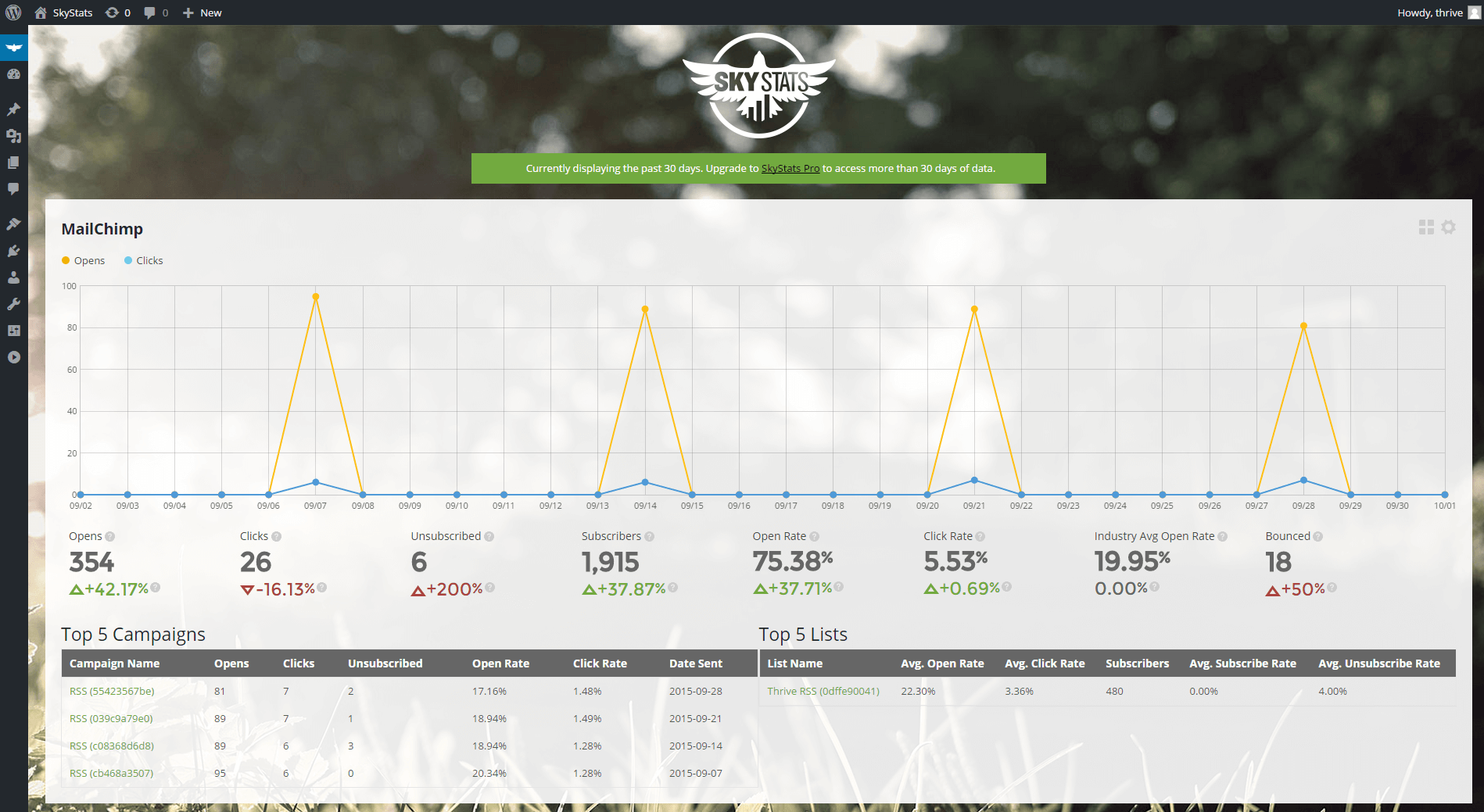
Task: Click help icon next to Click Rate label
Action: 980,537
